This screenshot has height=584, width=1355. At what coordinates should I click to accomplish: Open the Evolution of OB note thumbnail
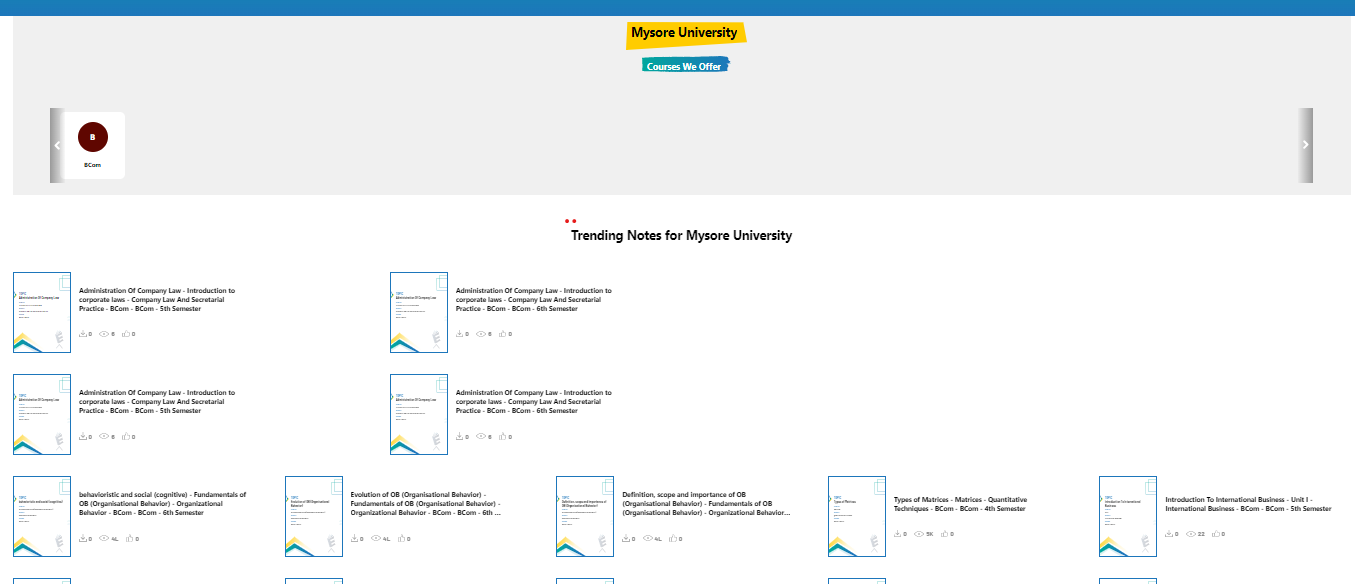tap(314, 516)
